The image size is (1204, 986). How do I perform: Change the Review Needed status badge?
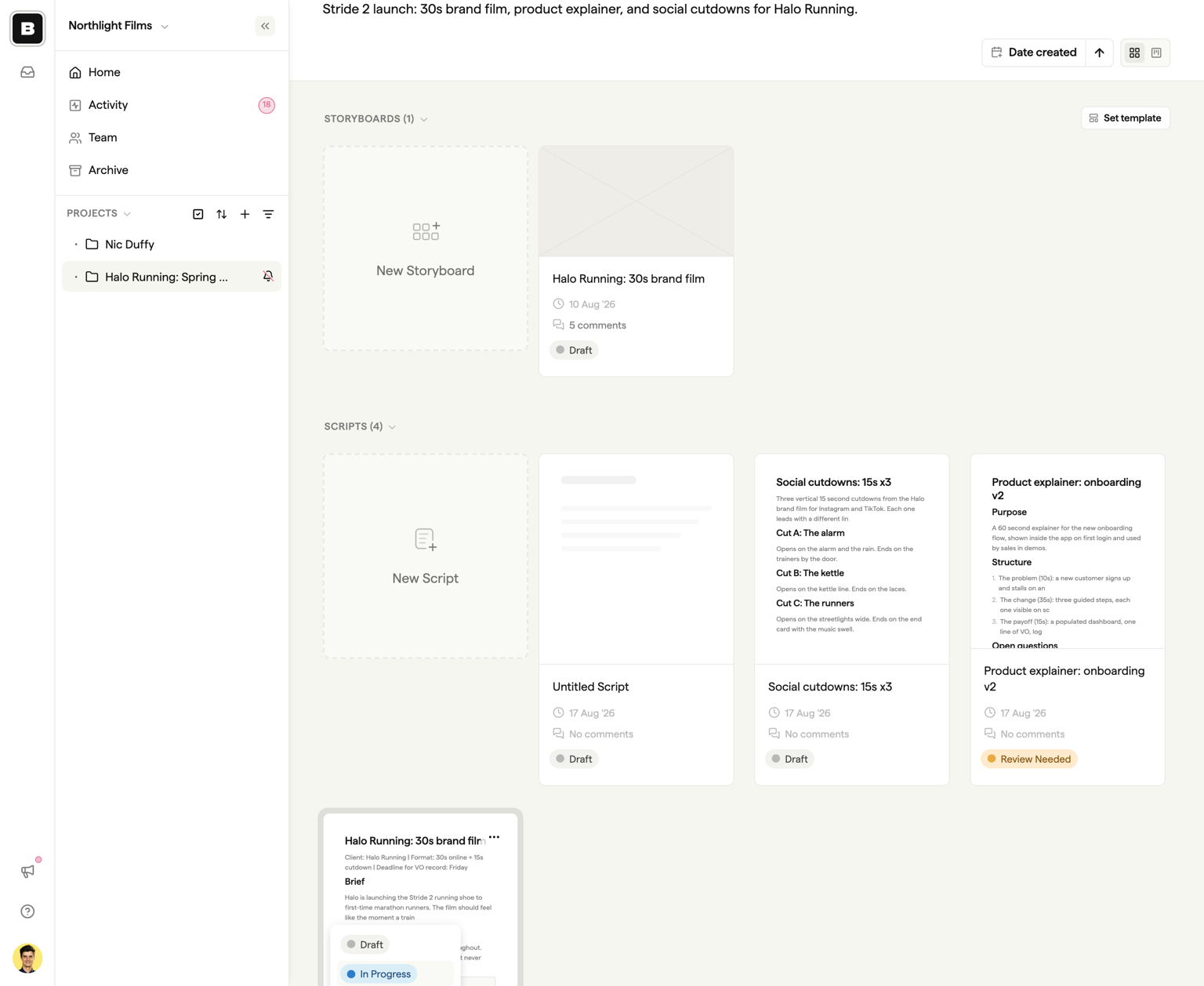pos(1029,759)
